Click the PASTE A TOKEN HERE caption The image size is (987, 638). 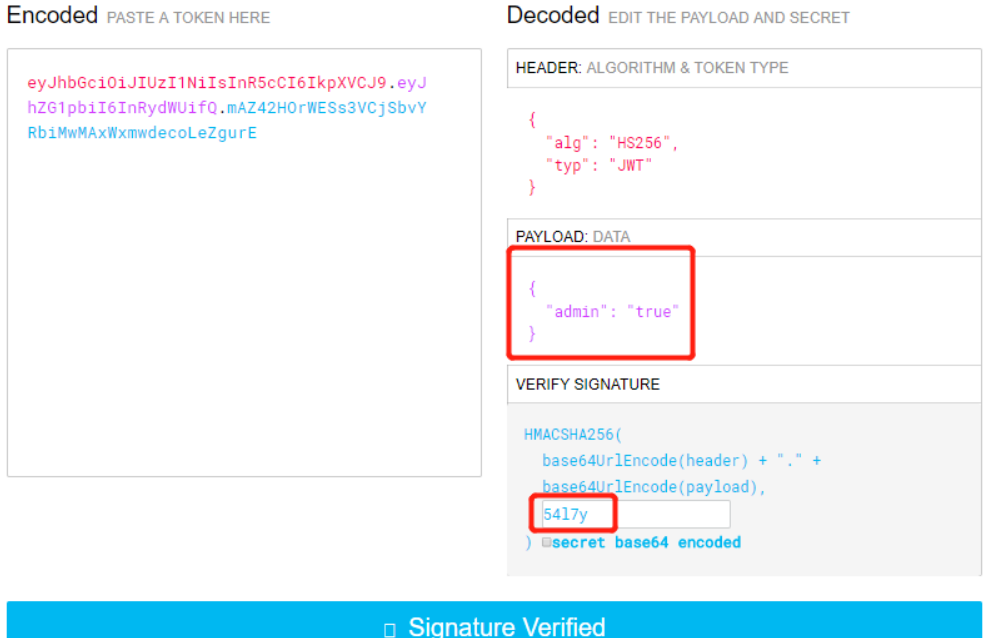[188, 18]
